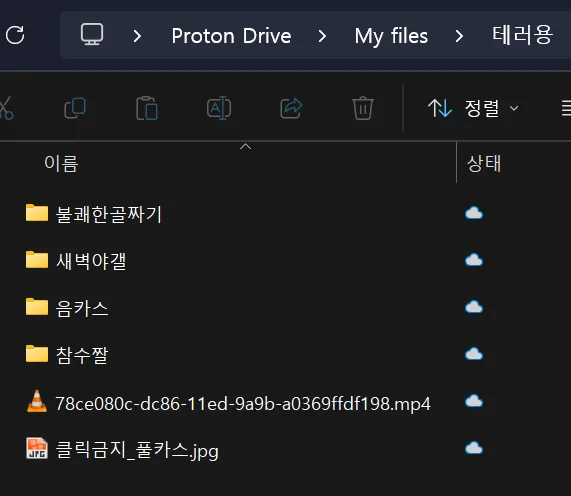
Task: Click the VLC cone icon of the mp4 file
Action: click(x=37, y=401)
